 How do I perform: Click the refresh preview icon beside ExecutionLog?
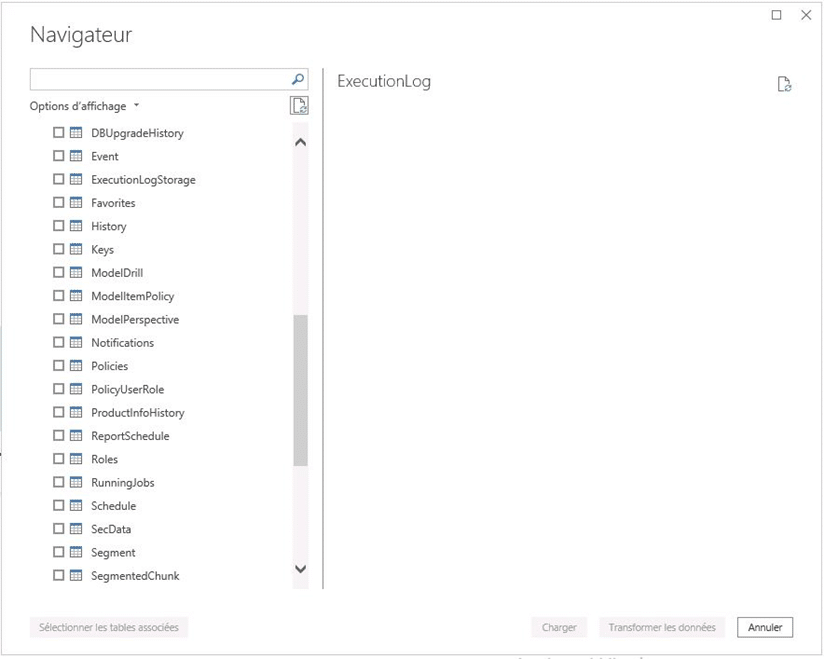pyautogui.click(x=784, y=82)
